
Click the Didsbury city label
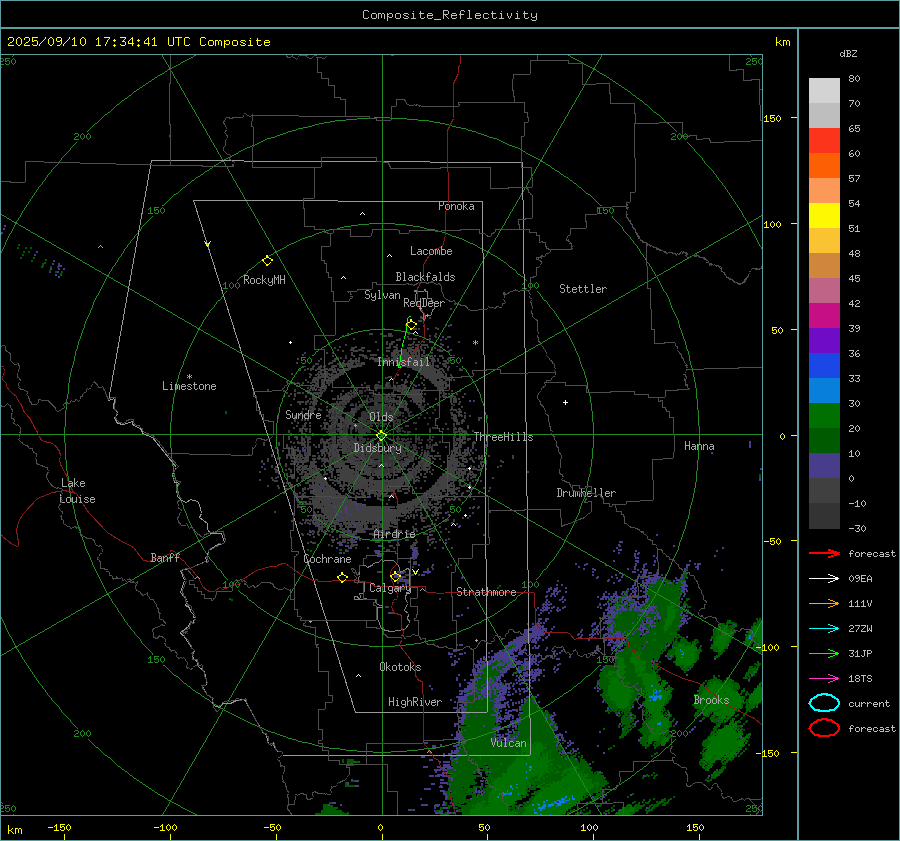377,448
